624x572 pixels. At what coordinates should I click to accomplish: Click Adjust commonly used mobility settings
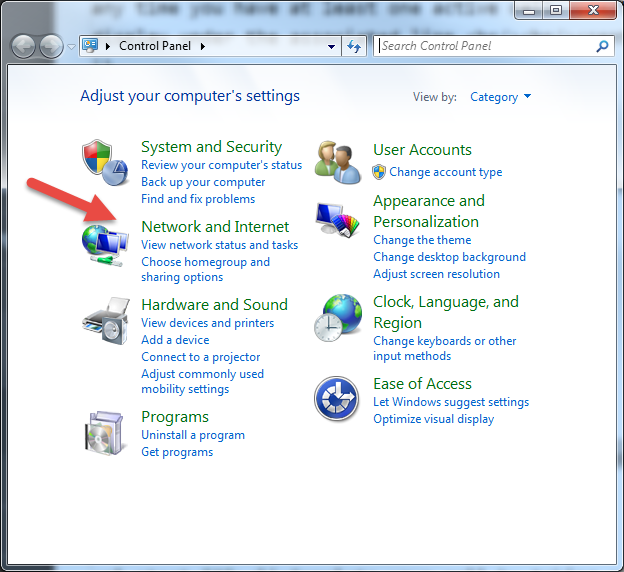203,381
